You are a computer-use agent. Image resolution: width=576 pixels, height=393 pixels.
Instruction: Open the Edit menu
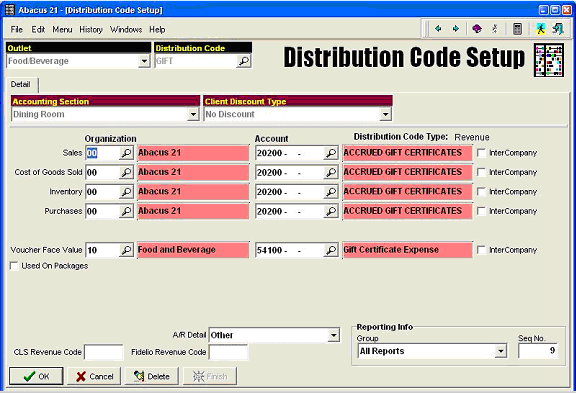pyautogui.click(x=38, y=29)
